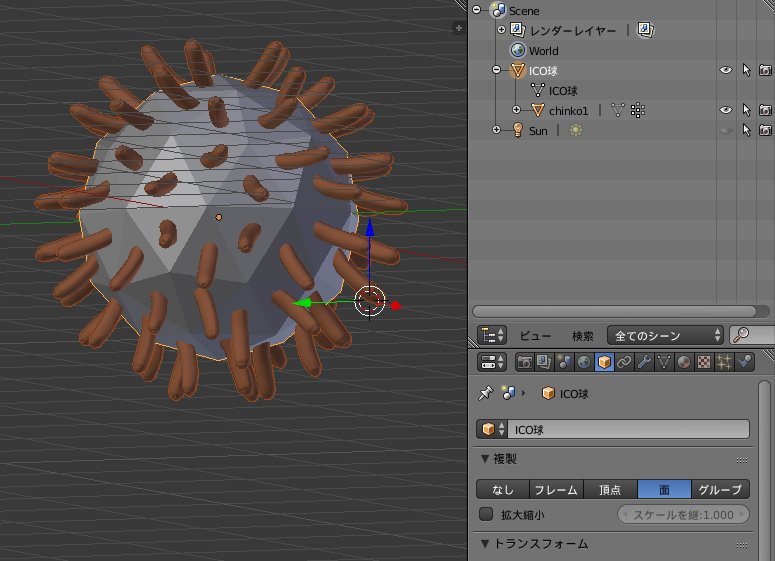This screenshot has height=561, width=775.
Task: Select フレーム duplication option
Action: [557, 489]
